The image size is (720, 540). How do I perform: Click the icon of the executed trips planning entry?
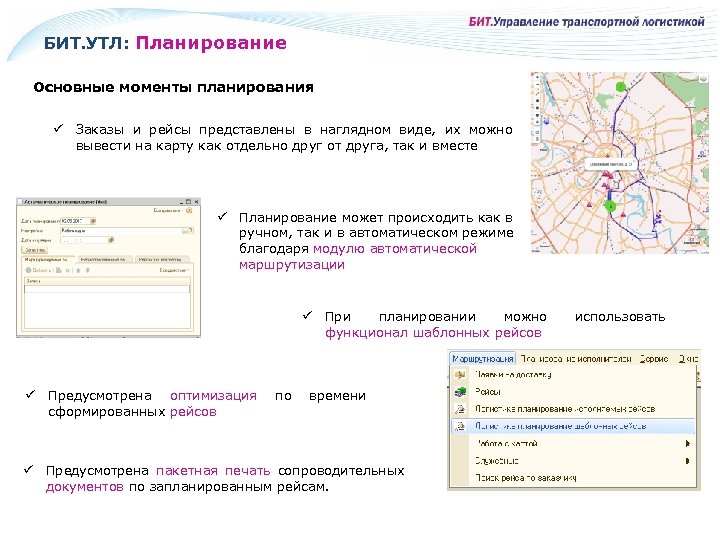coord(460,409)
